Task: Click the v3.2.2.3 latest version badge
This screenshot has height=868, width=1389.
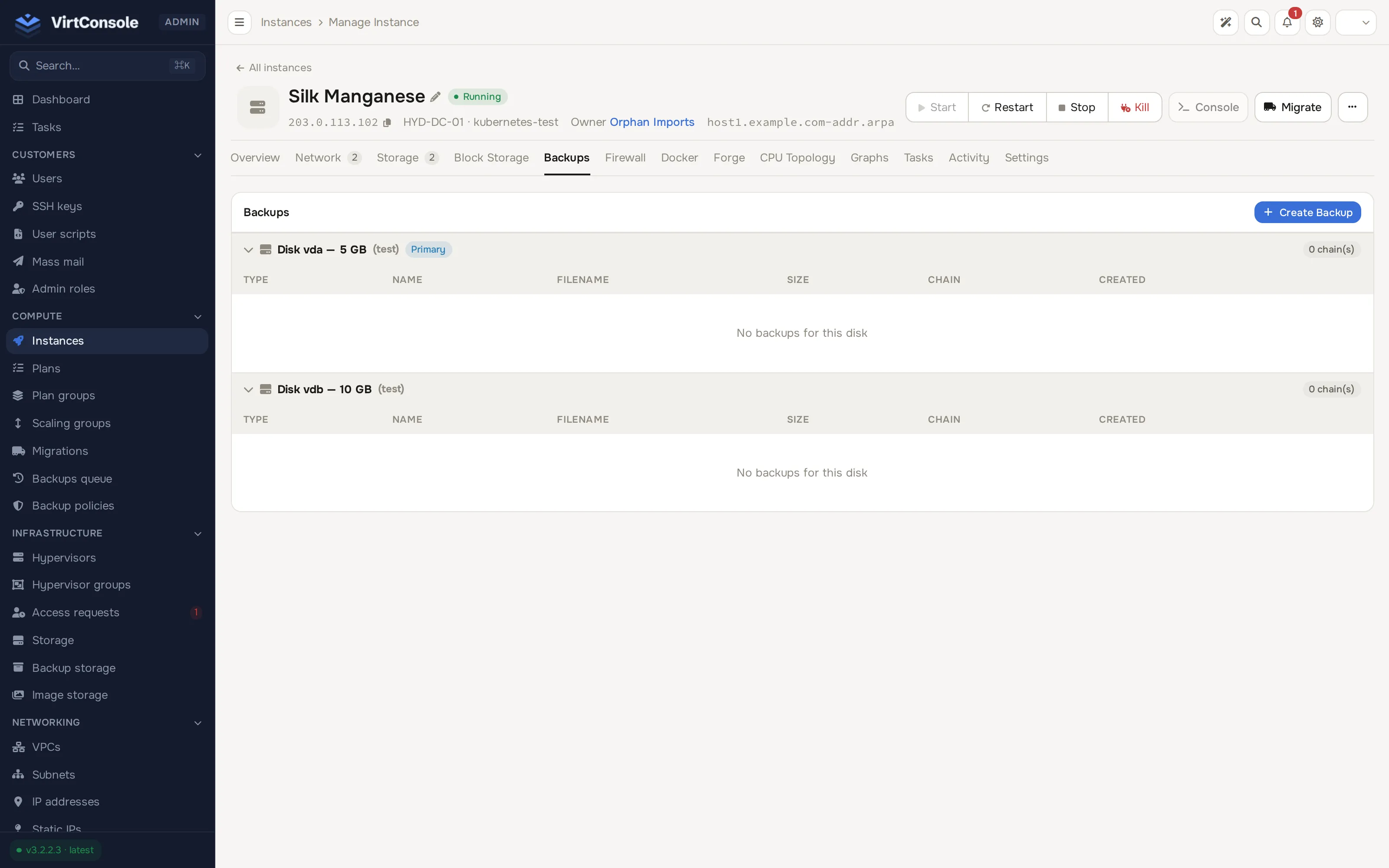Action: pos(55,850)
